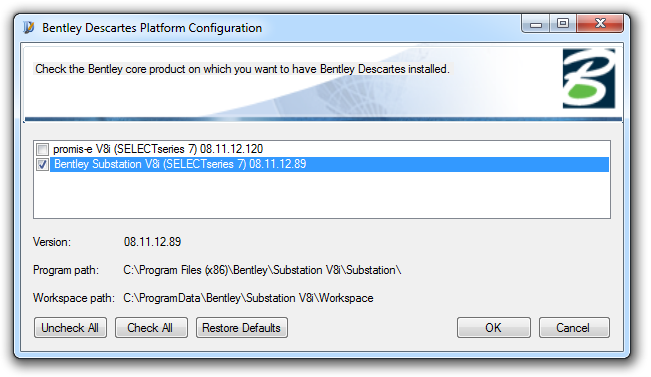Select the highlighted Bentley Substation V8i row
The width and height of the screenshot is (651, 377).
click(330, 164)
